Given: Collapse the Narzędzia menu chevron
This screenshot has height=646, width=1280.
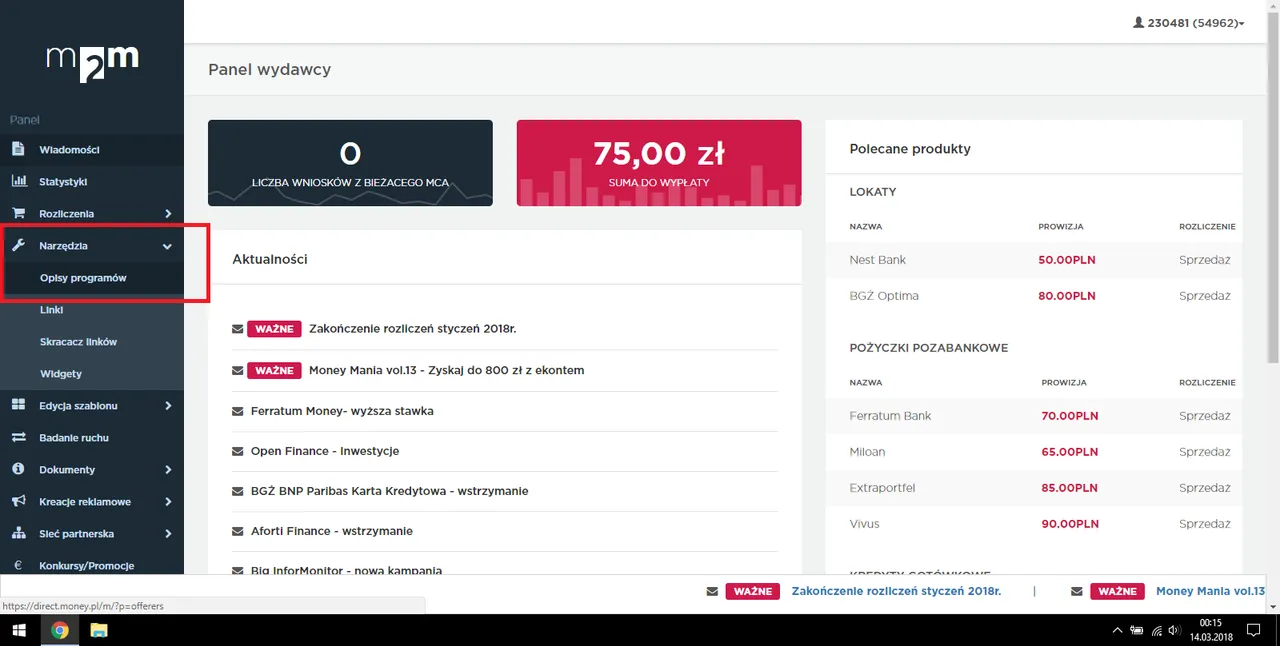Looking at the screenshot, I should (x=167, y=246).
